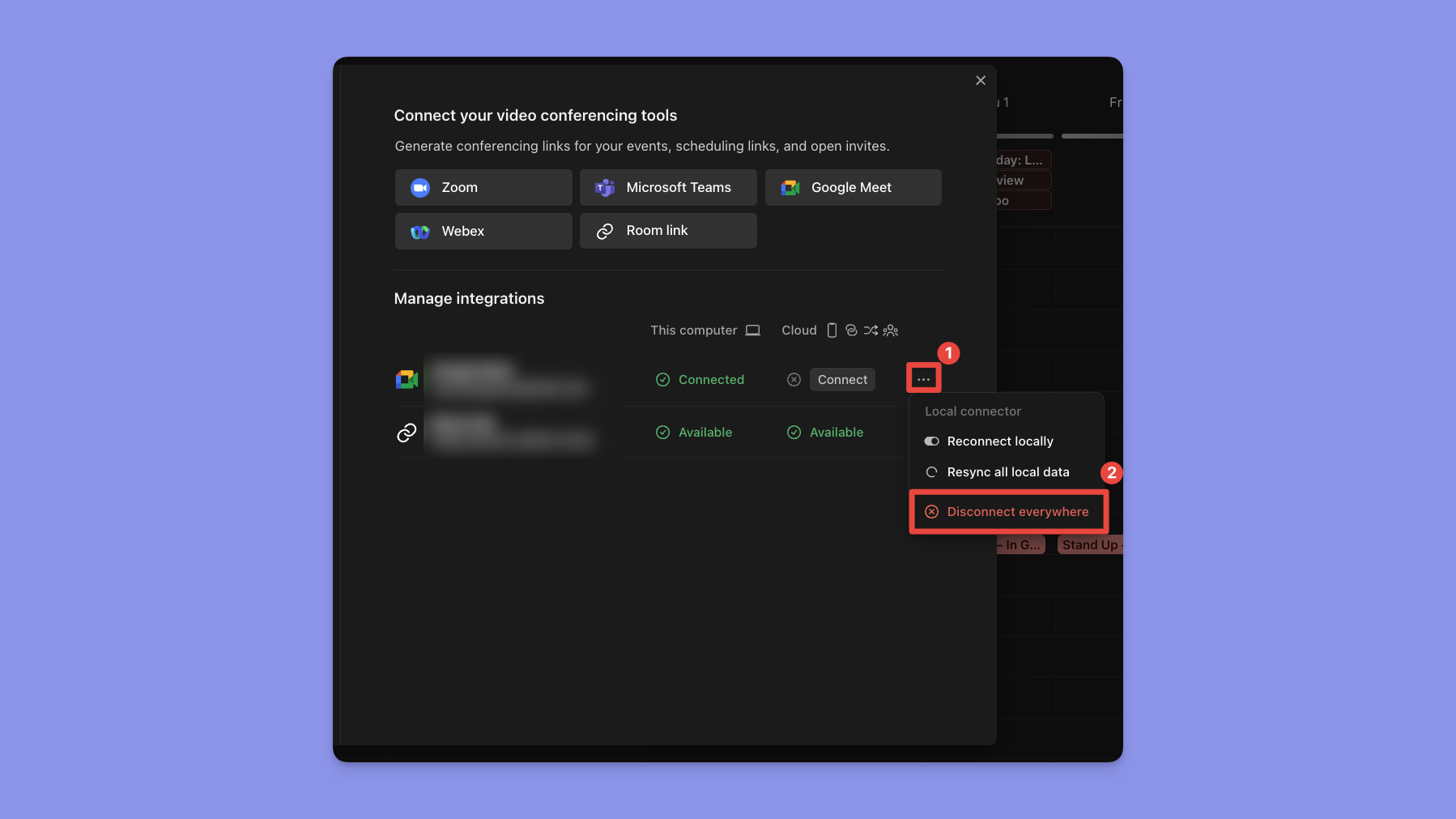Click the Google Meet integration row icon

(x=407, y=379)
